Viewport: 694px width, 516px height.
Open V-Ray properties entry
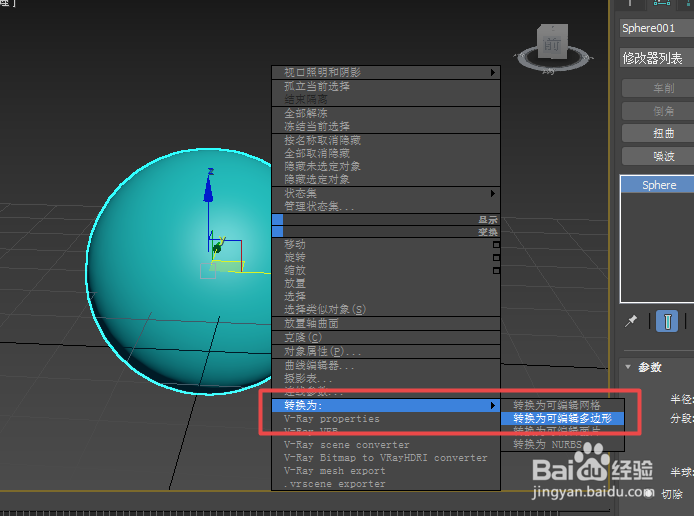click(x=386, y=419)
